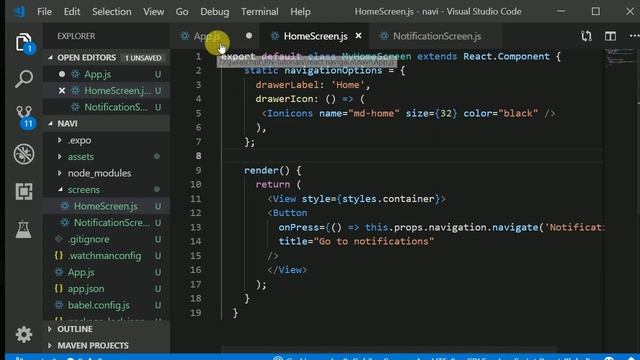Click the file icon of .gitignore
The height and width of the screenshot is (360, 640).
[59, 239]
